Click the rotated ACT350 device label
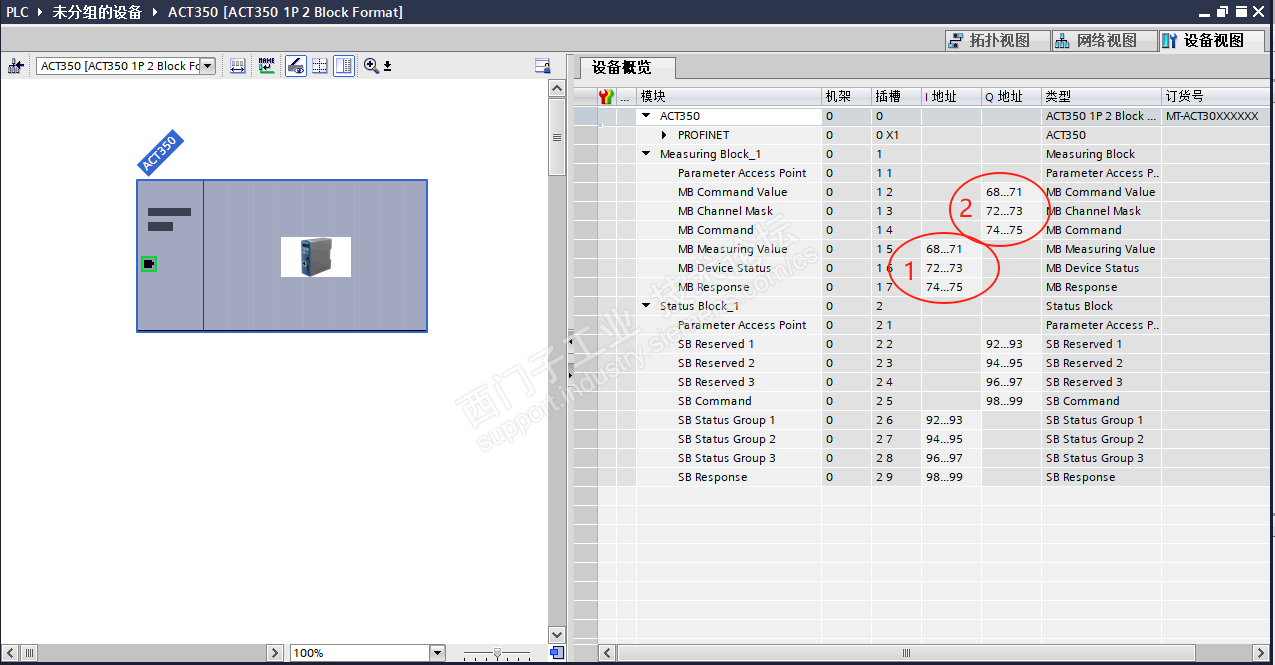 (159, 153)
